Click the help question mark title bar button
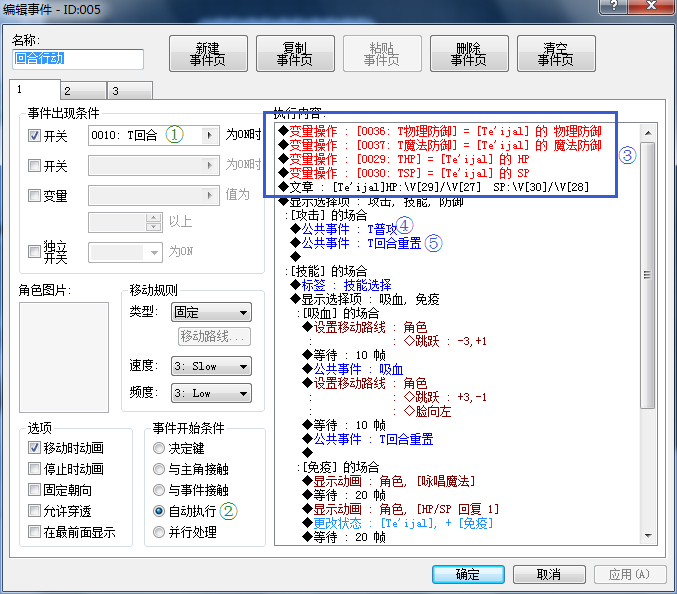The image size is (677, 594). click(x=614, y=6)
